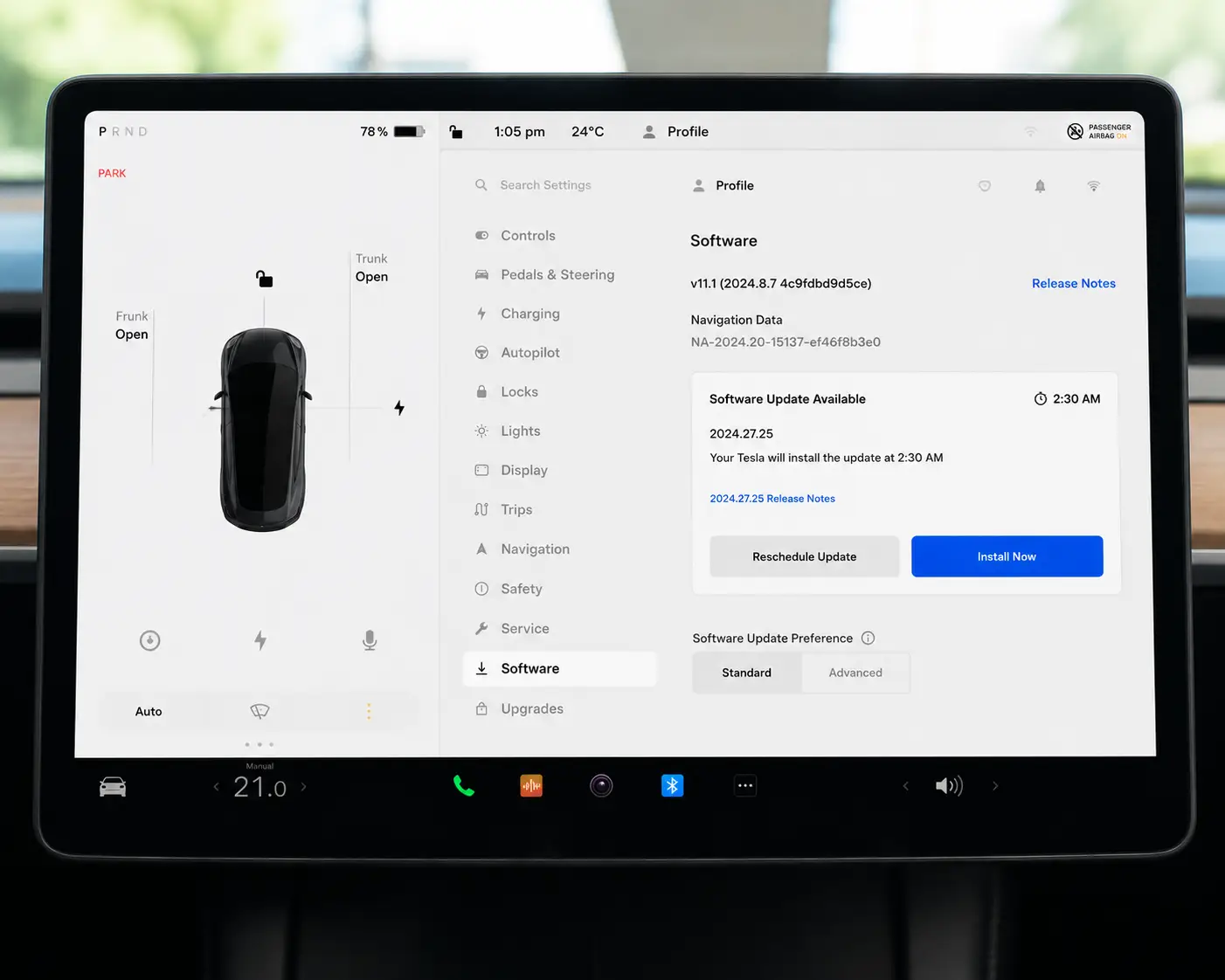This screenshot has height=980, width=1225.
Task: Tap the 24°C outside temperature reading
Action: pyautogui.click(x=588, y=132)
